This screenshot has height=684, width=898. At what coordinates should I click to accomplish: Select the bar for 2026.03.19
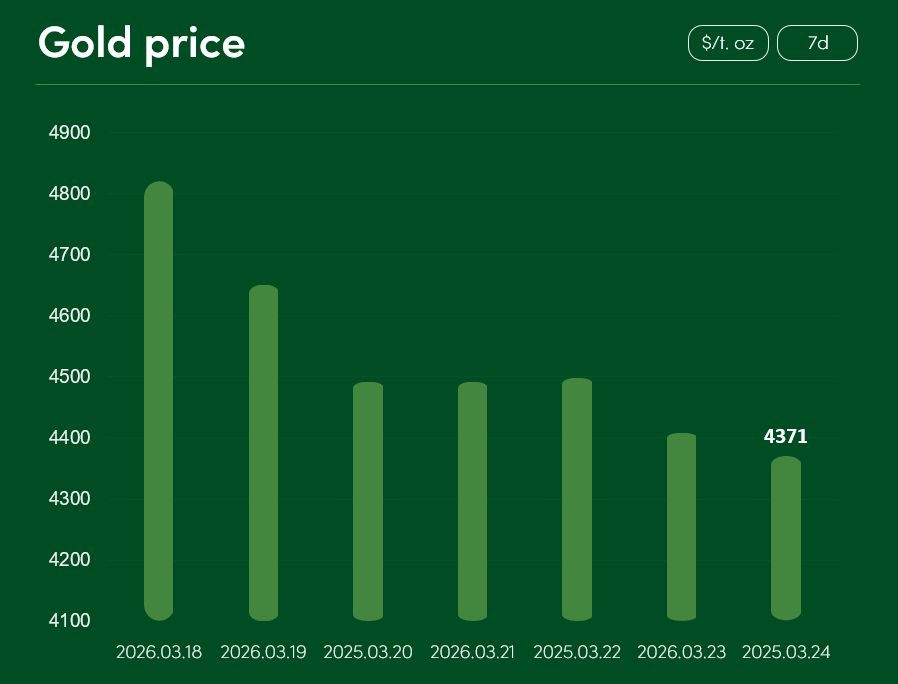click(x=263, y=452)
